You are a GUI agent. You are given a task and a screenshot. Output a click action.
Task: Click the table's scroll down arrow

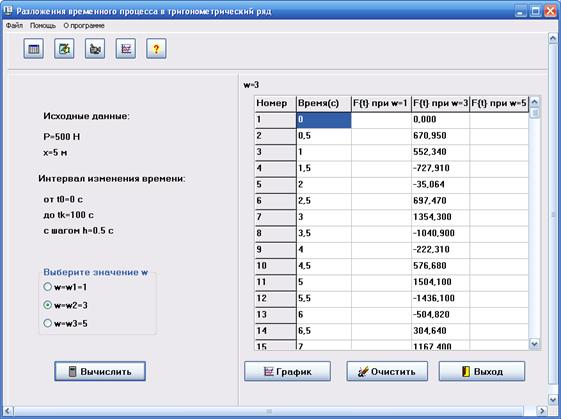click(535, 344)
